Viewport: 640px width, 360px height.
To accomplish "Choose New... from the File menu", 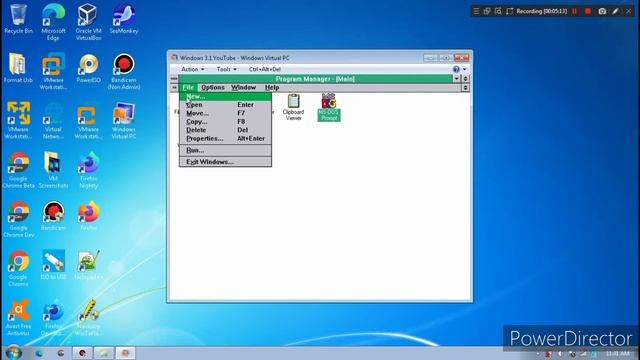I will (x=225, y=96).
